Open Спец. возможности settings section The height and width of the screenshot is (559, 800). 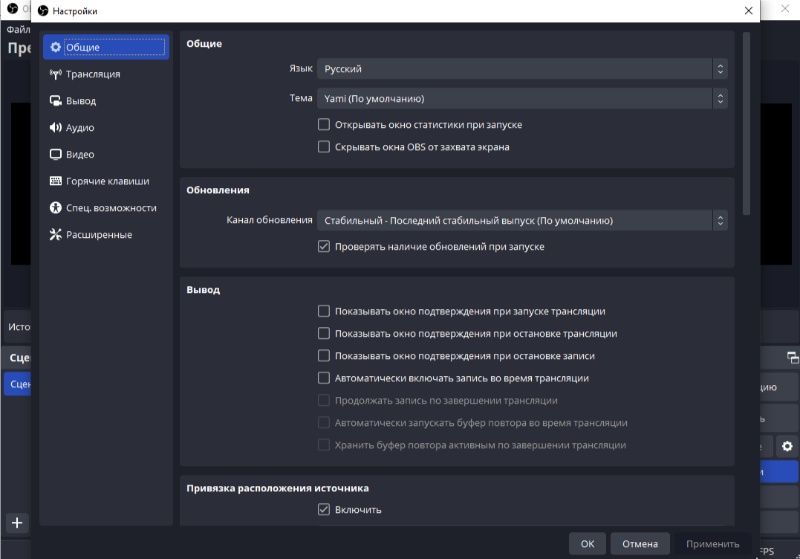[x=106, y=208]
